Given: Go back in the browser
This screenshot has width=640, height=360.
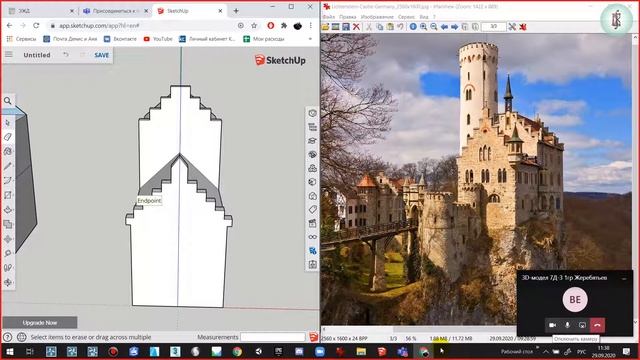Looking at the screenshot, I should point(9,25).
